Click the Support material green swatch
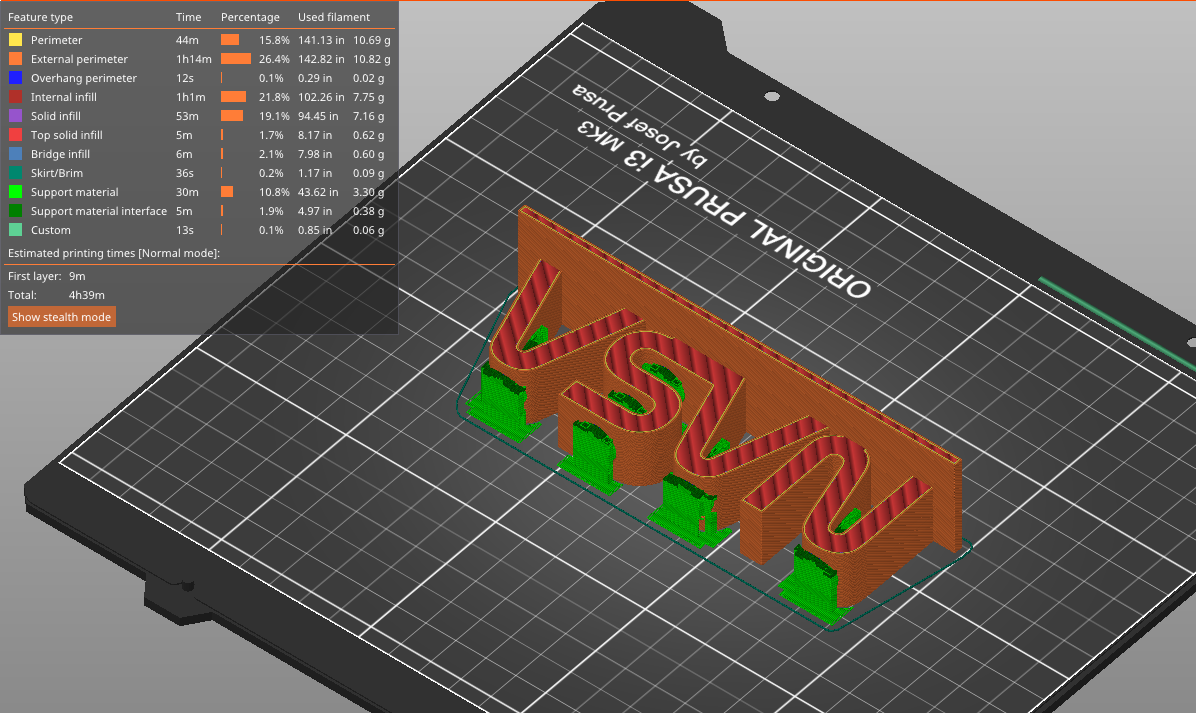The width and height of the screenshot is (1196, 713). (x=15, y=192)
